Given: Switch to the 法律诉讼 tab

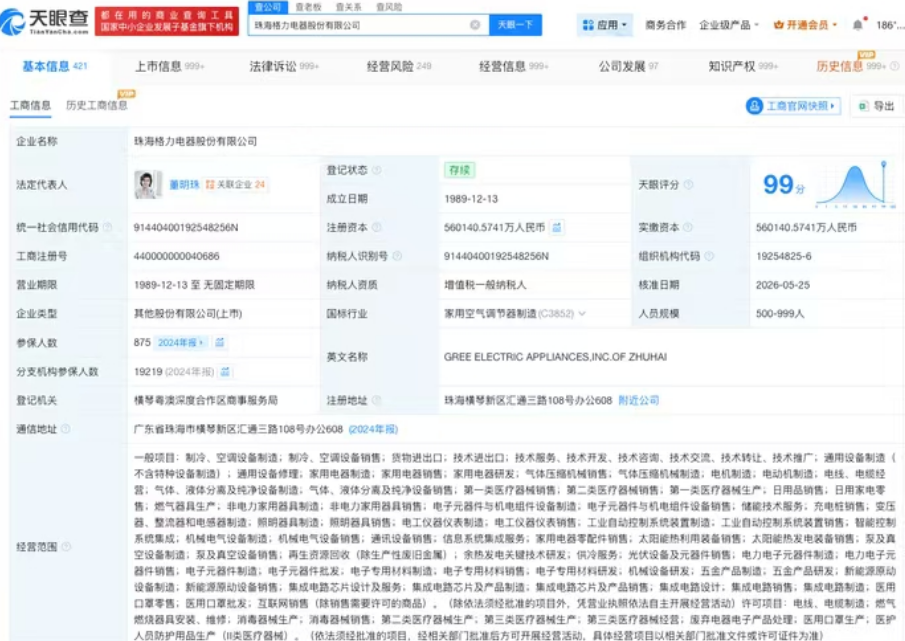Looking at the screenshot, I should 283,66.
